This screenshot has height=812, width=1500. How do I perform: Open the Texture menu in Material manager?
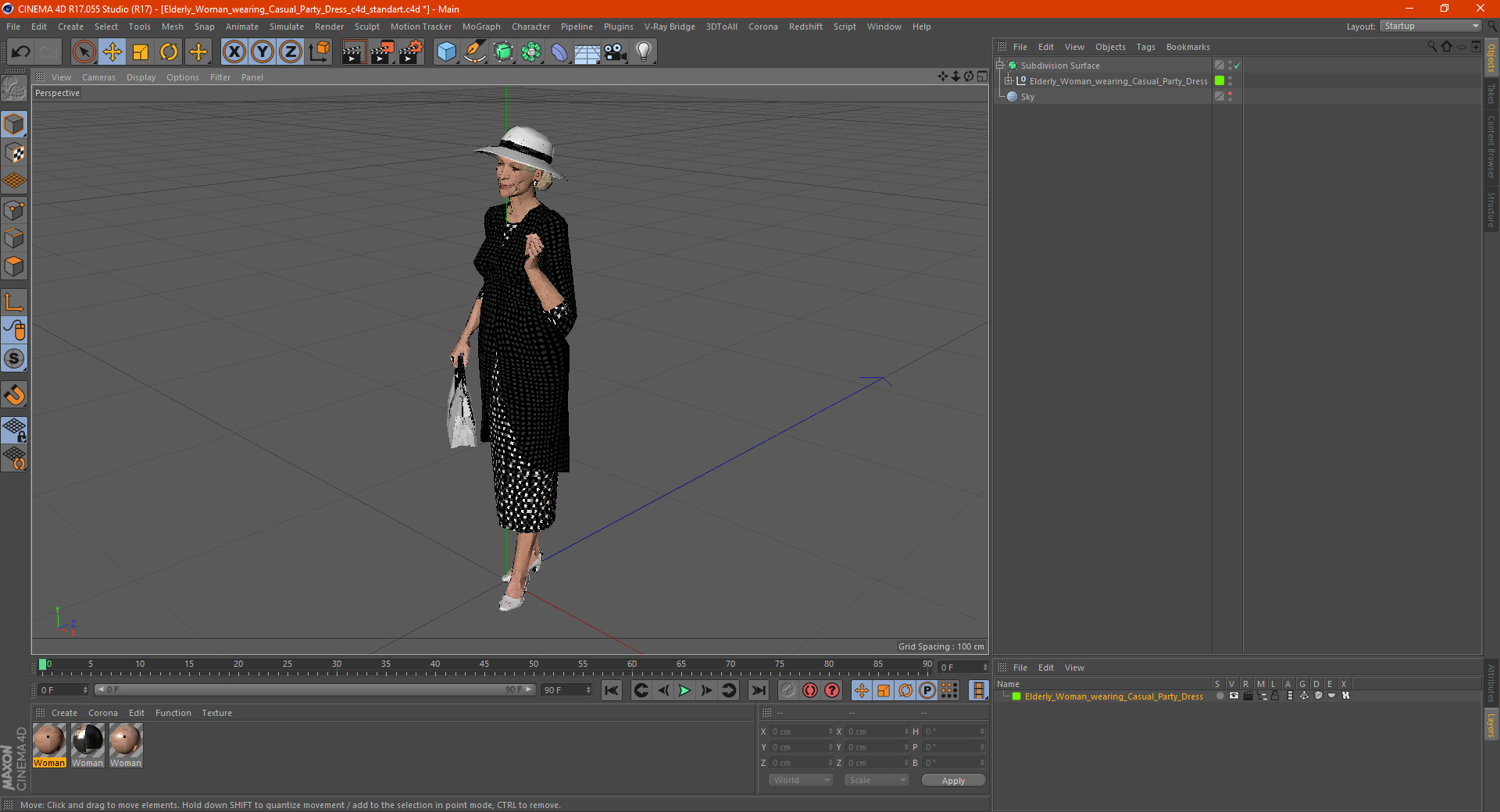[x=216, y=713]
